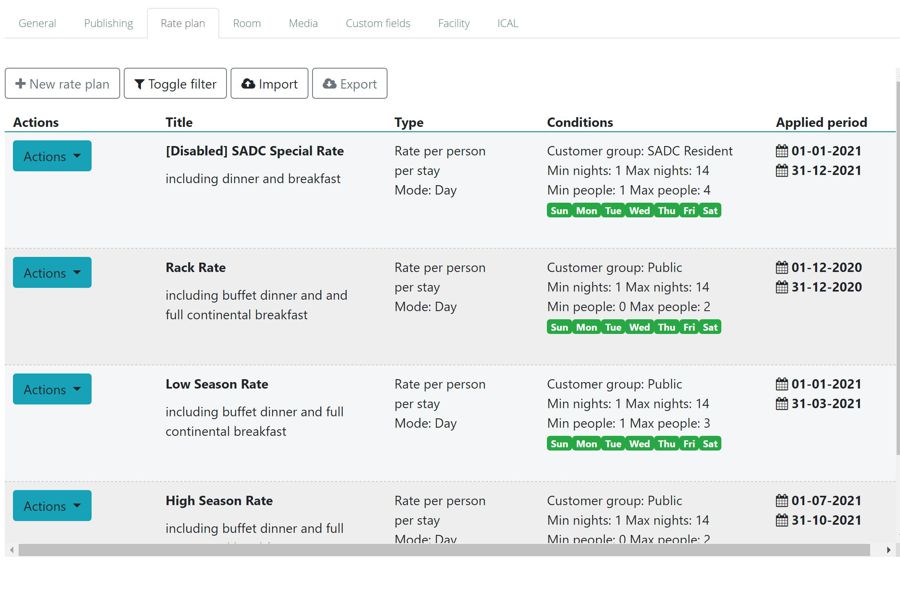The height and width of the screenshot is (600, 900).
Task: Click the Wed badge in SADC Special Rate row
Action: [639, 211]
